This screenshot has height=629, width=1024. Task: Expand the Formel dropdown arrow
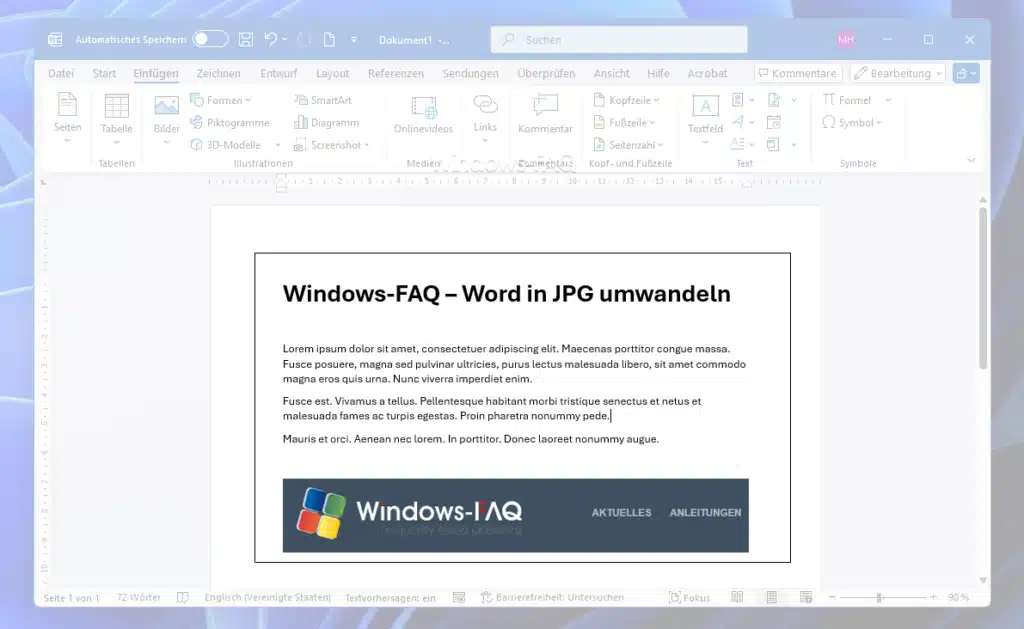click(888, 100)
